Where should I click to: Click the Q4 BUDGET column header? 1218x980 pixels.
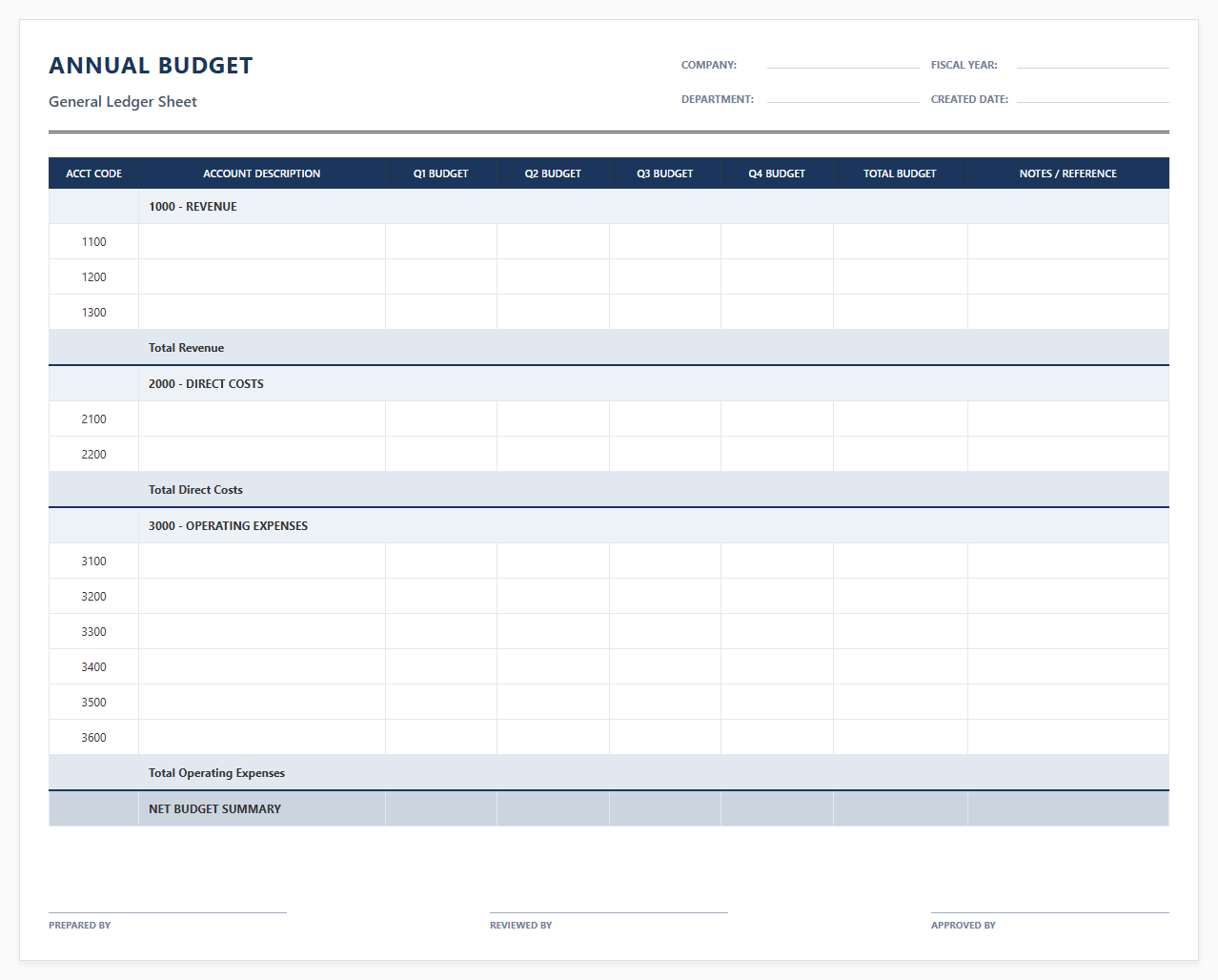click(x=777, y=174)
